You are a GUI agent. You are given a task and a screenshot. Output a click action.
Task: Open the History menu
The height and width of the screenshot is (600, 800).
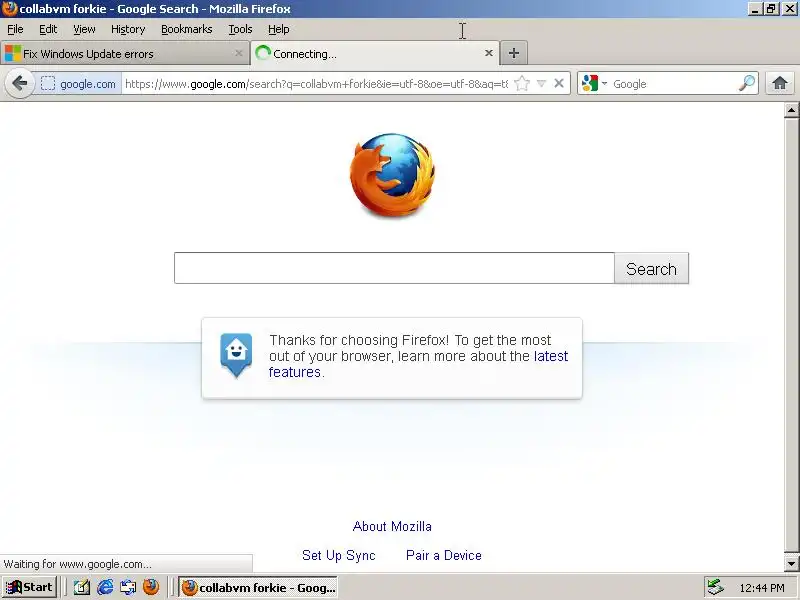128,29
